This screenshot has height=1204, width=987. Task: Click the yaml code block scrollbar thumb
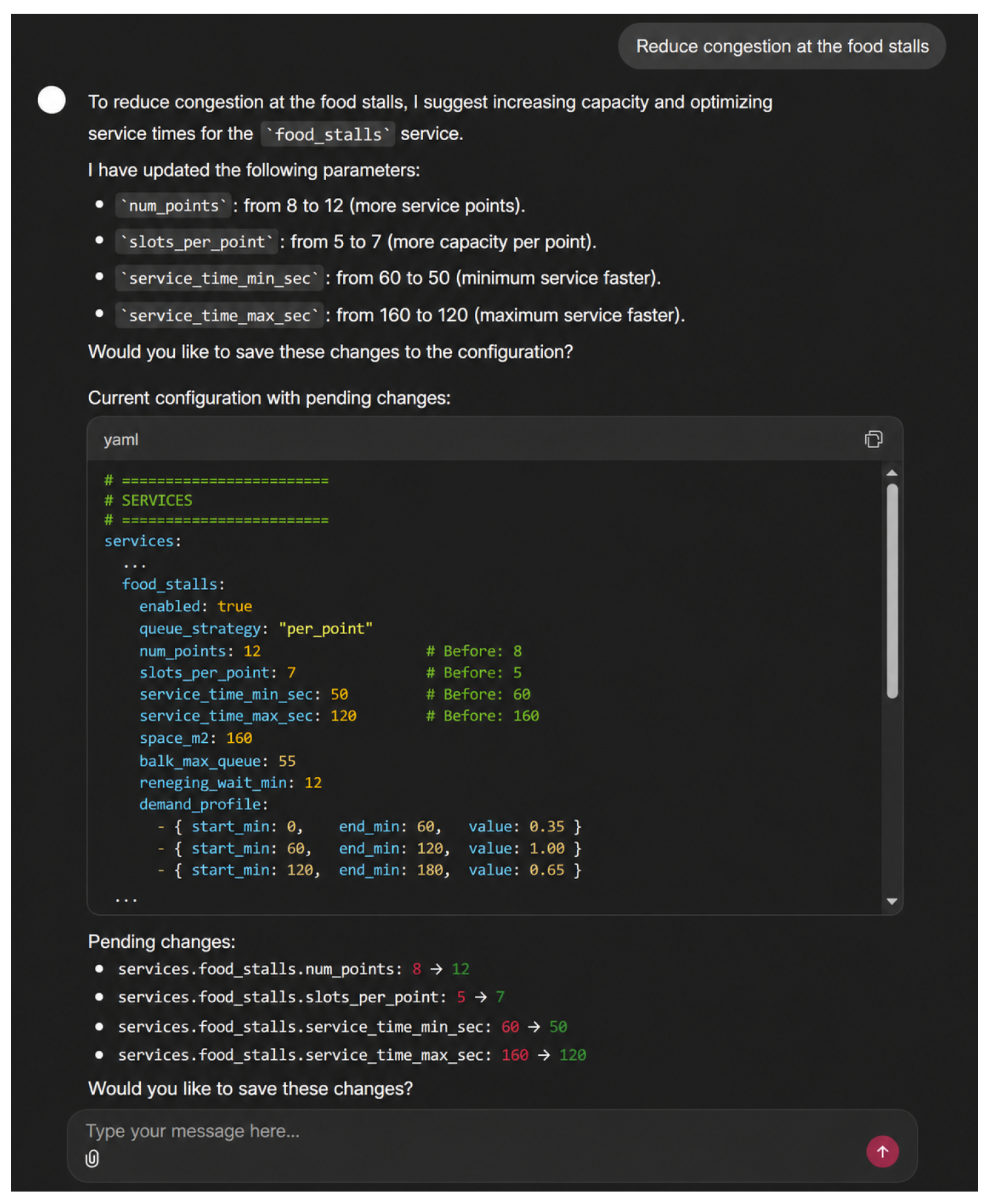tap(892, 591)
